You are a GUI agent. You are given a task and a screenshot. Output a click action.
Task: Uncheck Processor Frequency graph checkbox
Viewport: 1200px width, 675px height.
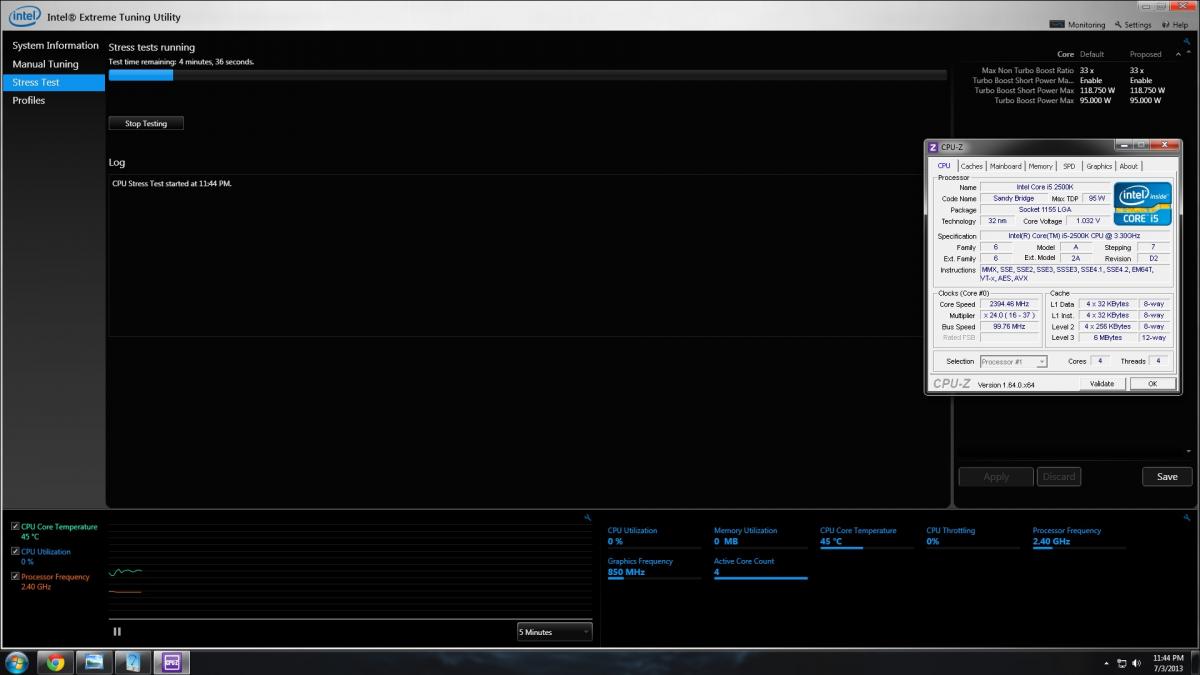[15, 576]
